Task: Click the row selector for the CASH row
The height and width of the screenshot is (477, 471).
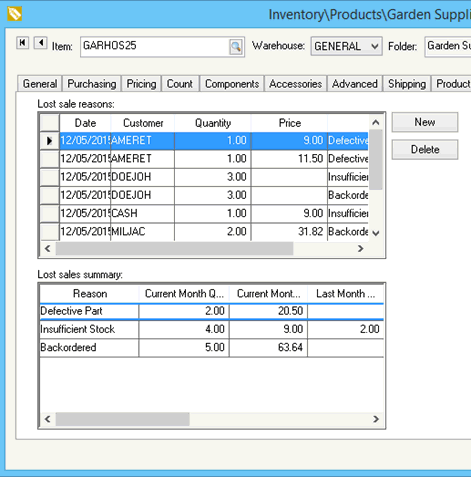Action: (x=50, y=213)
